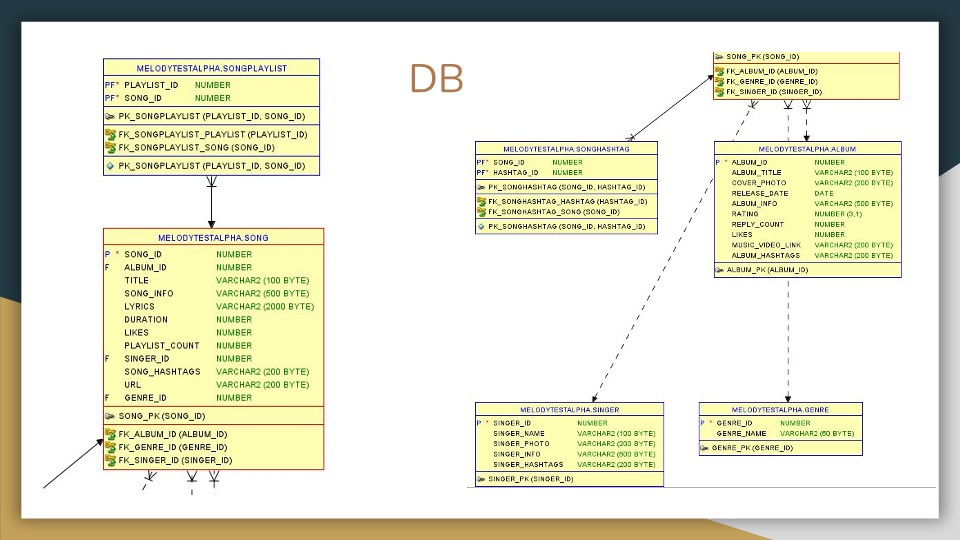This screenshot has width=960, height=540.
Task: Click the foreign key icon for FK_SONGPLAYLIST_SONG
Action: coord(111,147)
